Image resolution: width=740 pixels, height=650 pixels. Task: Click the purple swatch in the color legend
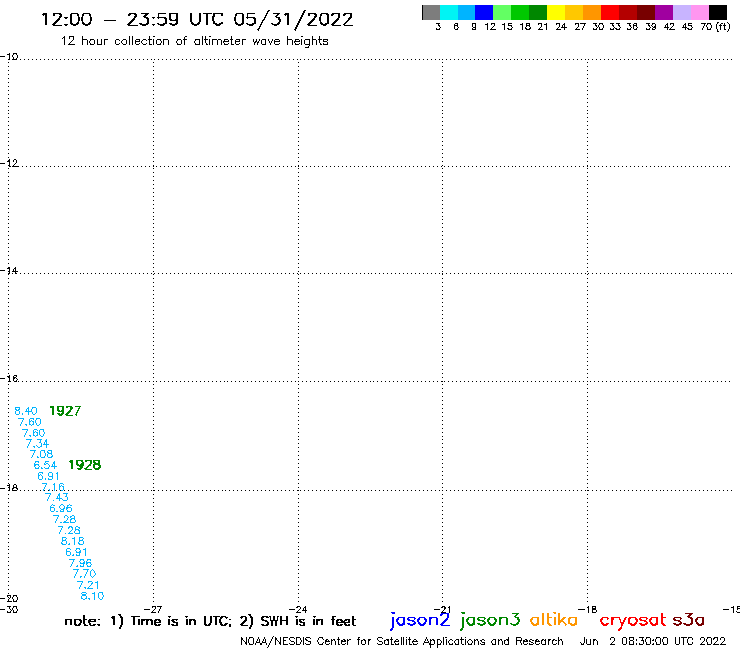click(x=664, y=12)
